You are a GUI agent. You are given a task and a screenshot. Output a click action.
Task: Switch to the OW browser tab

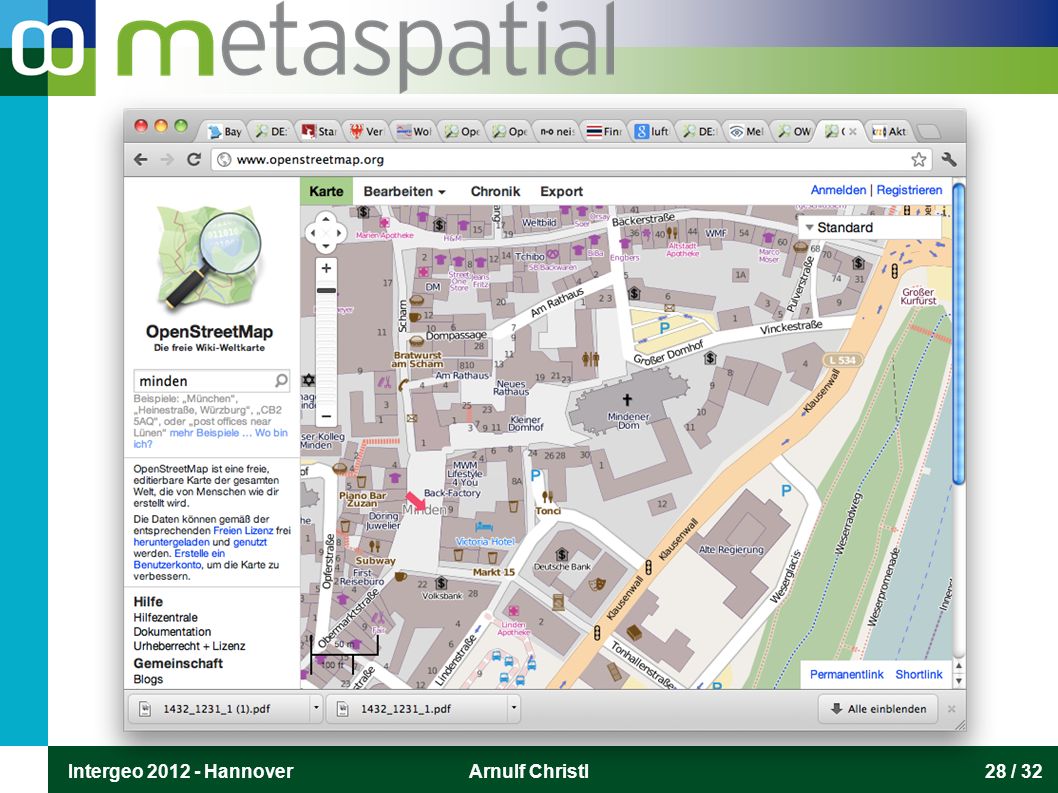coord(794,132)
